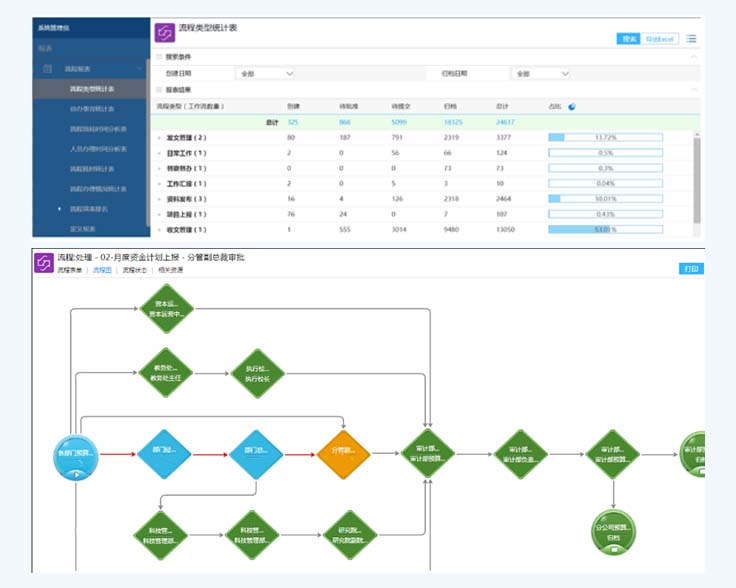The width and height of the screenshot is (736, 588).
Task: Click the purple logo beside 流程类型统计表
Action: click(165, 33)
